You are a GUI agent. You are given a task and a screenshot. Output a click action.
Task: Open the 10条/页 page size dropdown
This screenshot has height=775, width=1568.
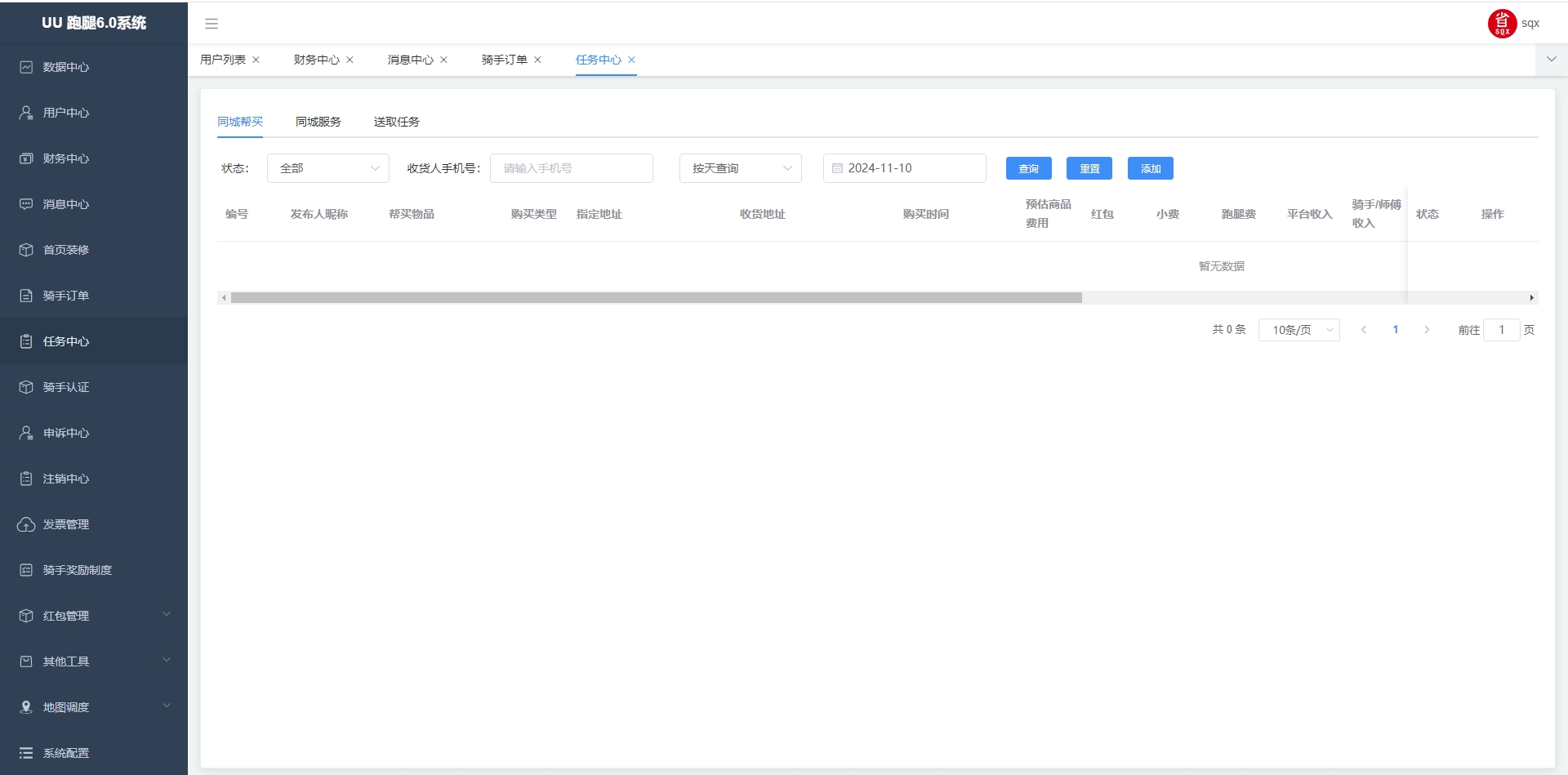click(x=1299, y=330)
